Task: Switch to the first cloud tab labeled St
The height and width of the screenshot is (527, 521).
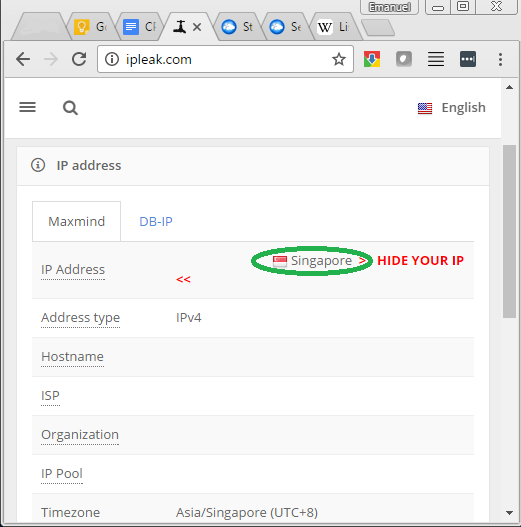Action: tap(238, 27)
